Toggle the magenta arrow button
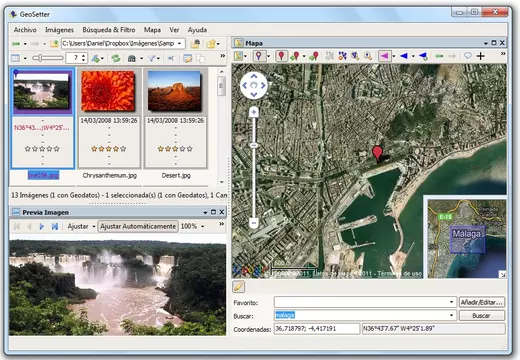Viewport: 520px width, 360px height. pos(384,56)
